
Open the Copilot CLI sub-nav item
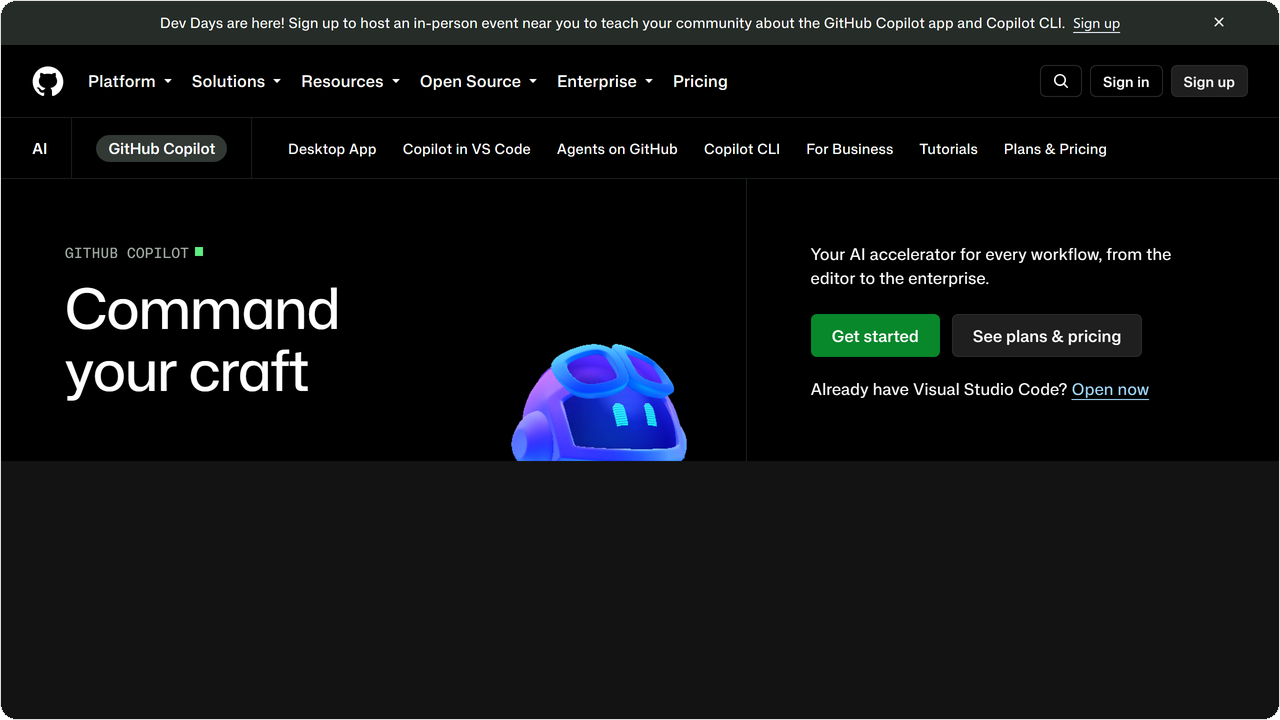(x=742, y=149)
